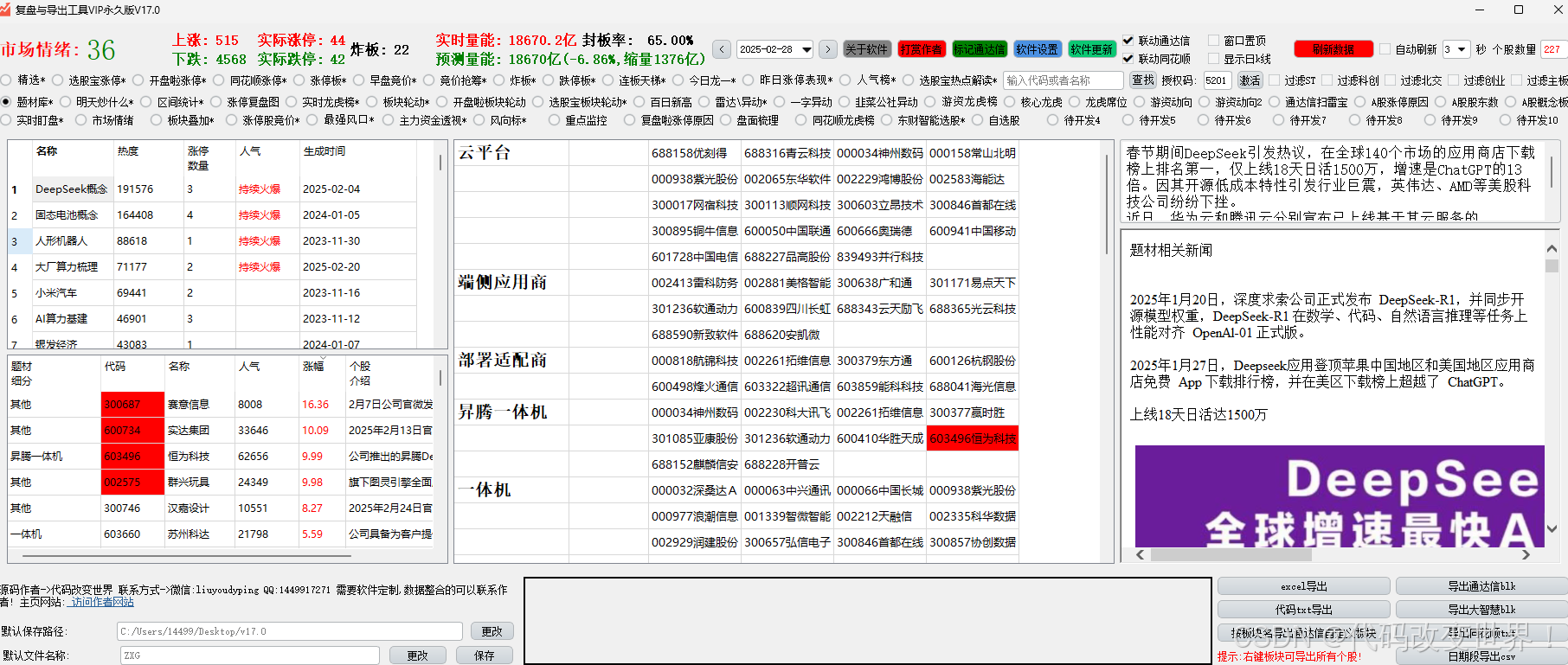Click 个股数量 field showing 227
This screenshot has width=1568, height=665.
tap(1554, 49)
